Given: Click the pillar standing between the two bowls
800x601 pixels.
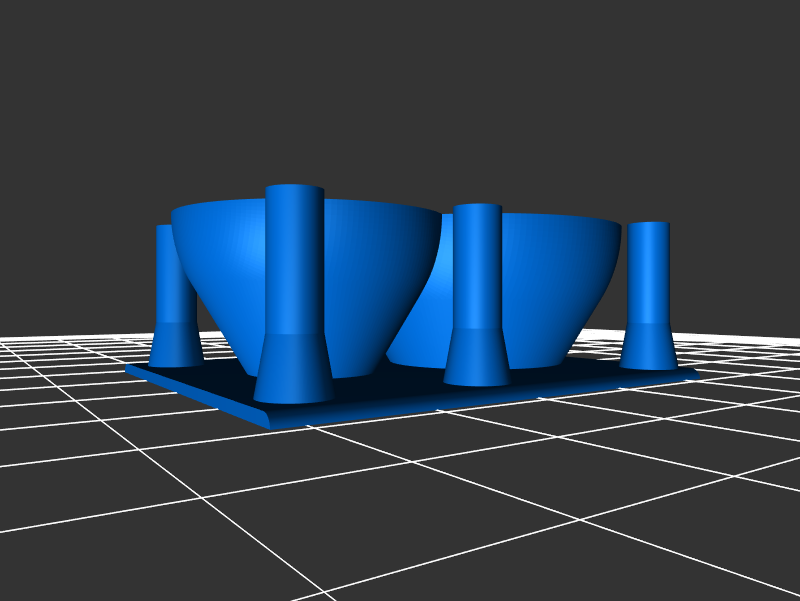Looking at the screenshot, I should click(x=477, y=270).
